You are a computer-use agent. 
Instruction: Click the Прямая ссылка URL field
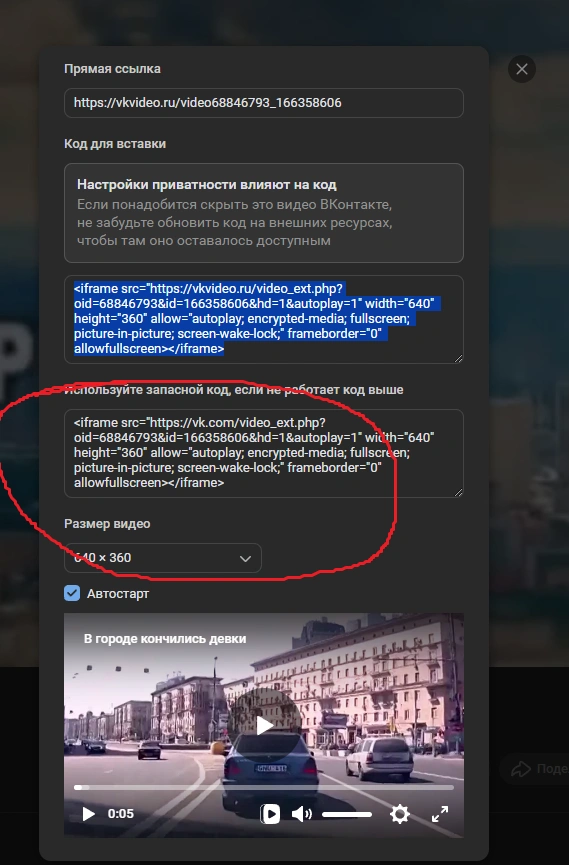264,103
